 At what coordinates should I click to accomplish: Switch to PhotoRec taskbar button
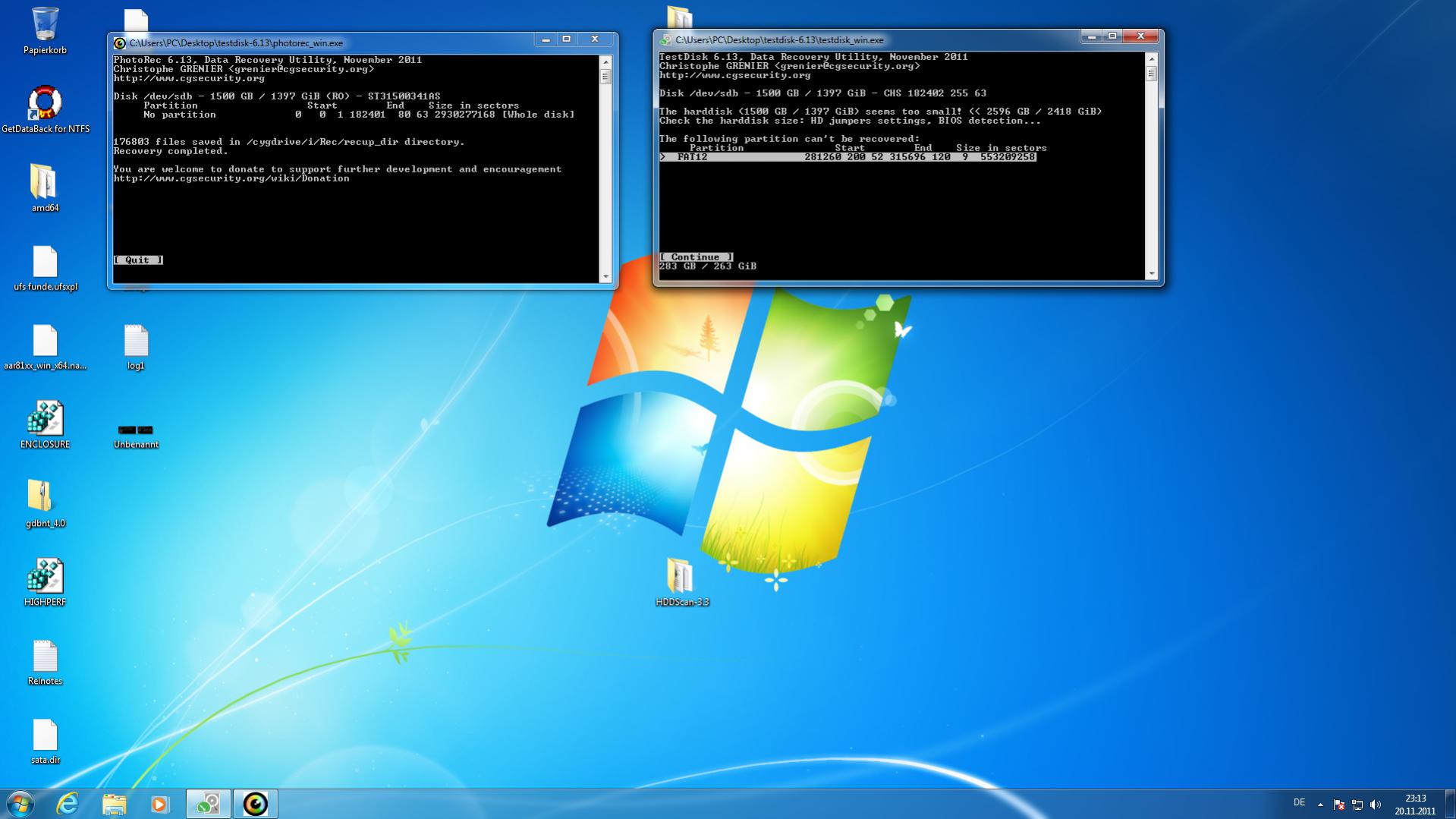(255, 804)
